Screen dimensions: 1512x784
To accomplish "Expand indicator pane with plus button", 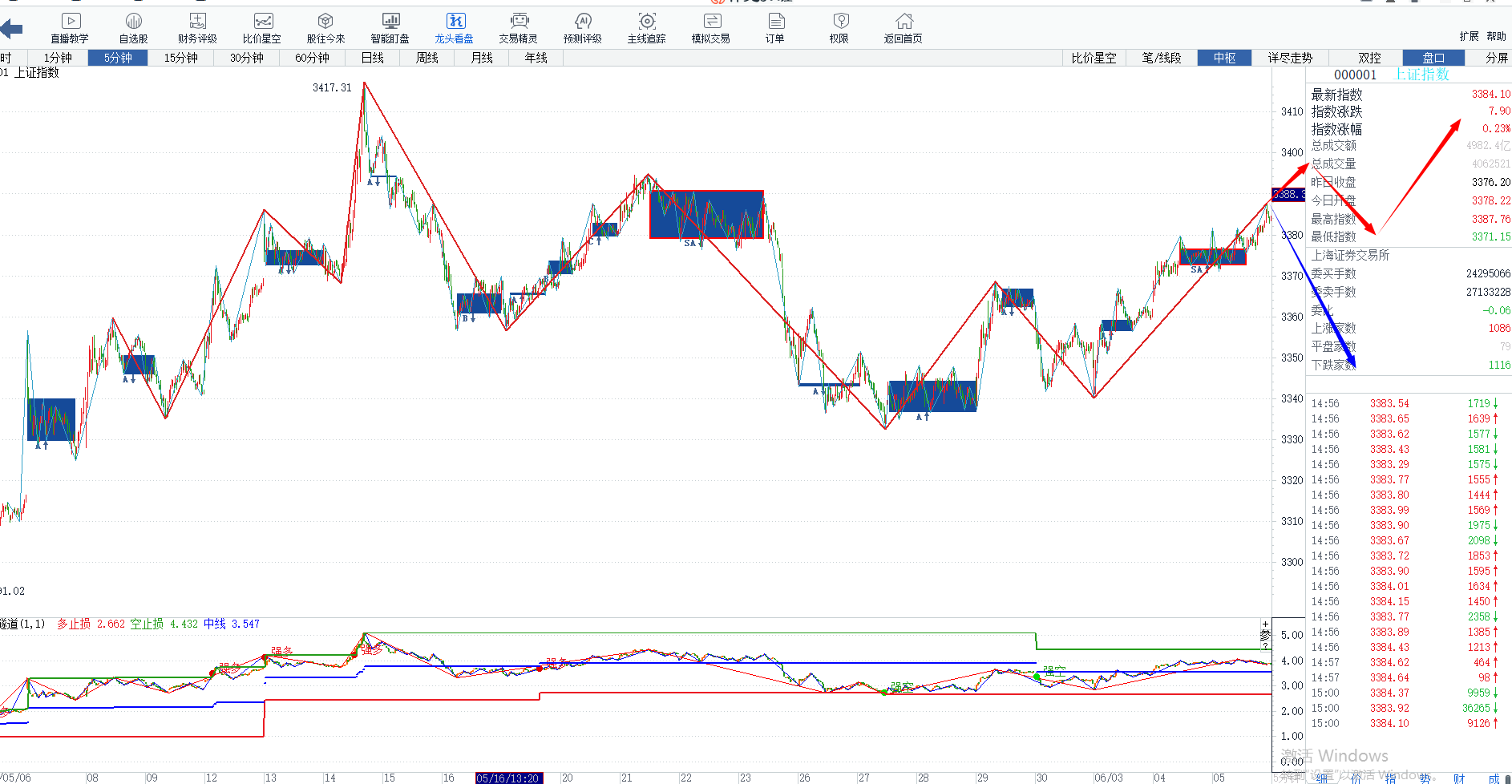I will (1265, 624).
